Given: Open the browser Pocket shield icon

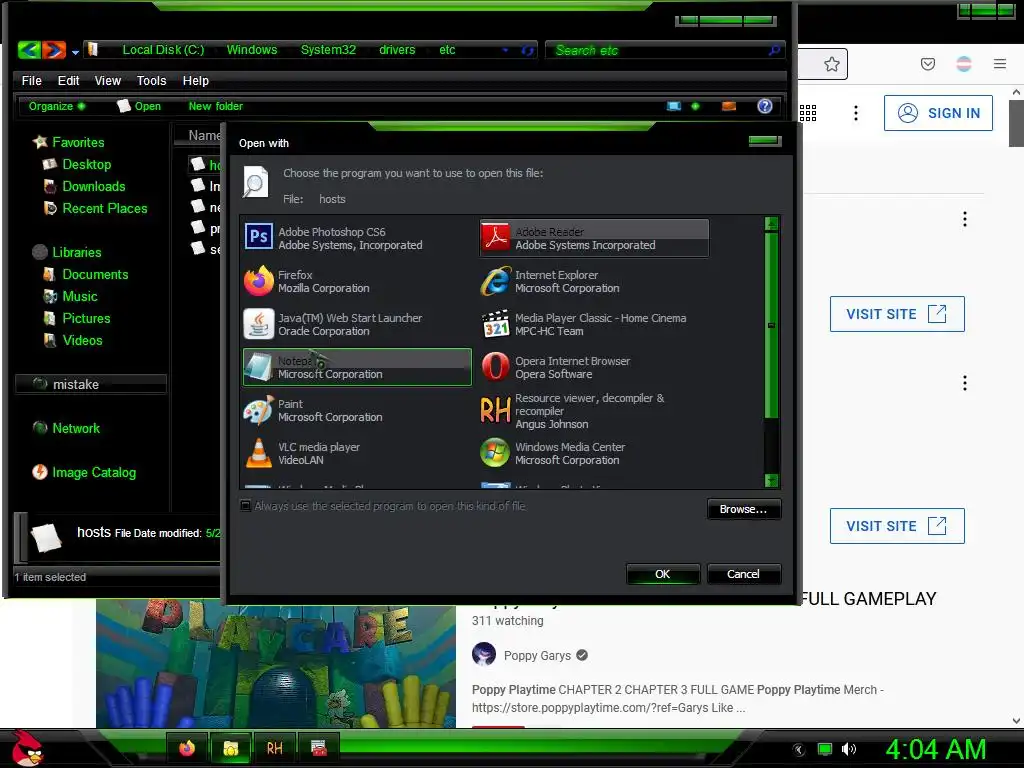Looking at the screenshot, I should pos(928,64).
